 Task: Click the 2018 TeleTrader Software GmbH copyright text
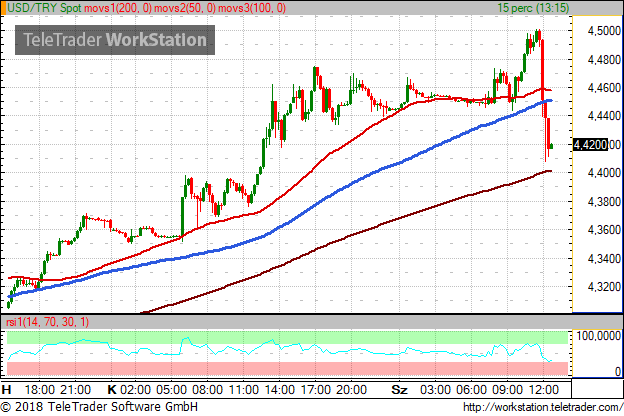click(x=99, y=407)
